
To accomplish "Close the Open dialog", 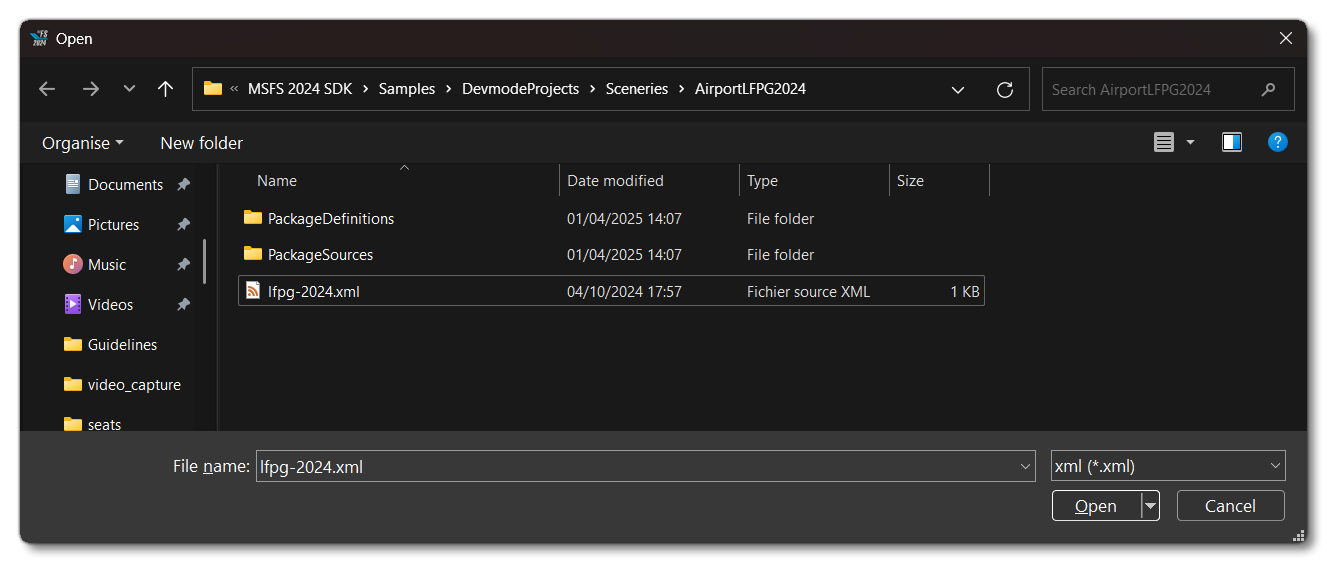I will [x=1286, y=38].
